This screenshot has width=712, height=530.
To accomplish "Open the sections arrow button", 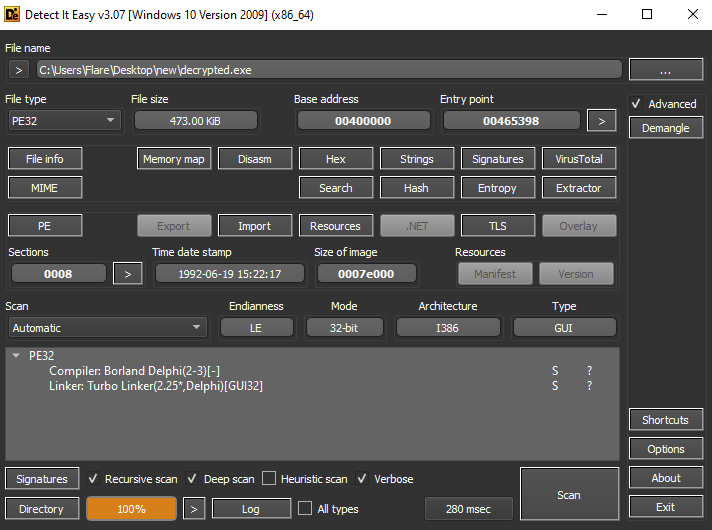I will (128, 274).
